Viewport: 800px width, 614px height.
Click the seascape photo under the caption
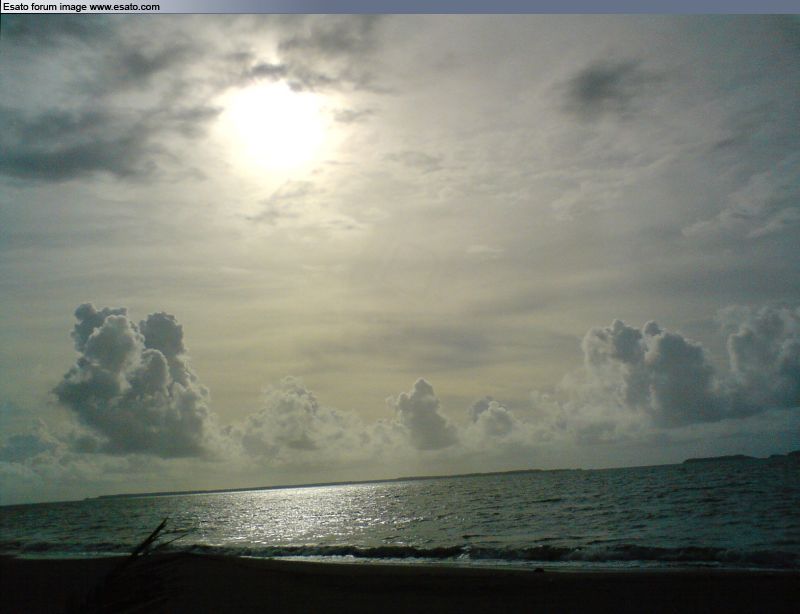point(400,314)
